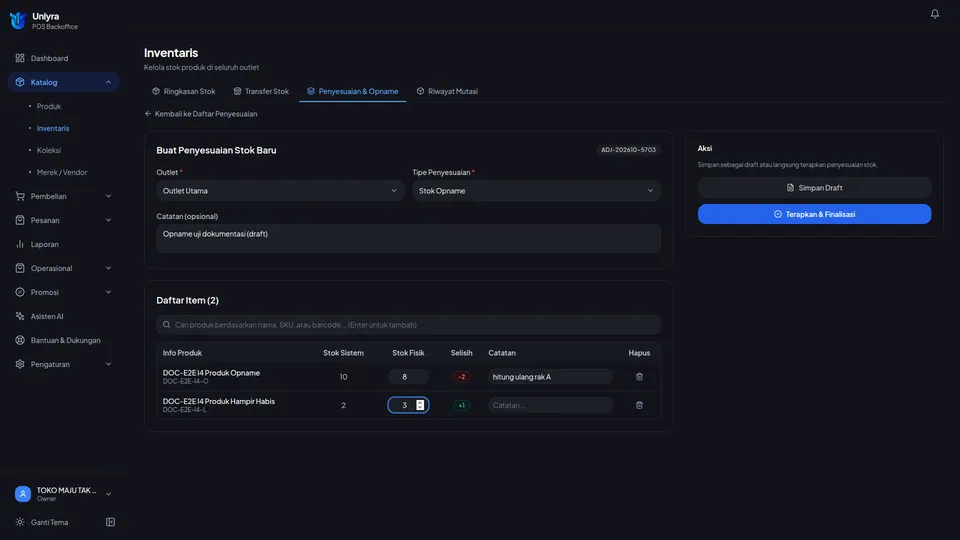
Task: Expand the Pembelian menu chevron
Action: [x=108, y=196]
